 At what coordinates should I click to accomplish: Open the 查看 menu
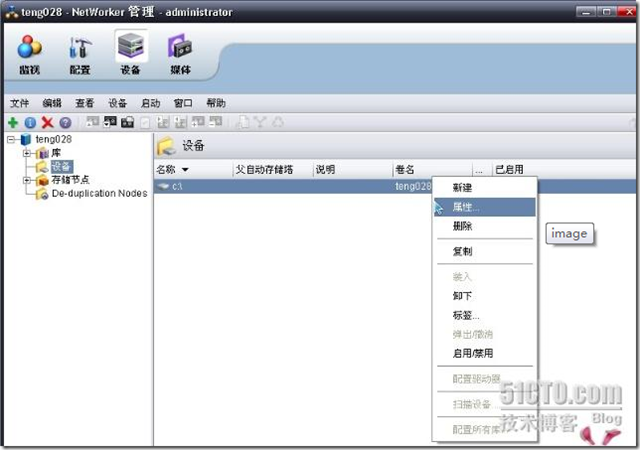pos(85,103)
